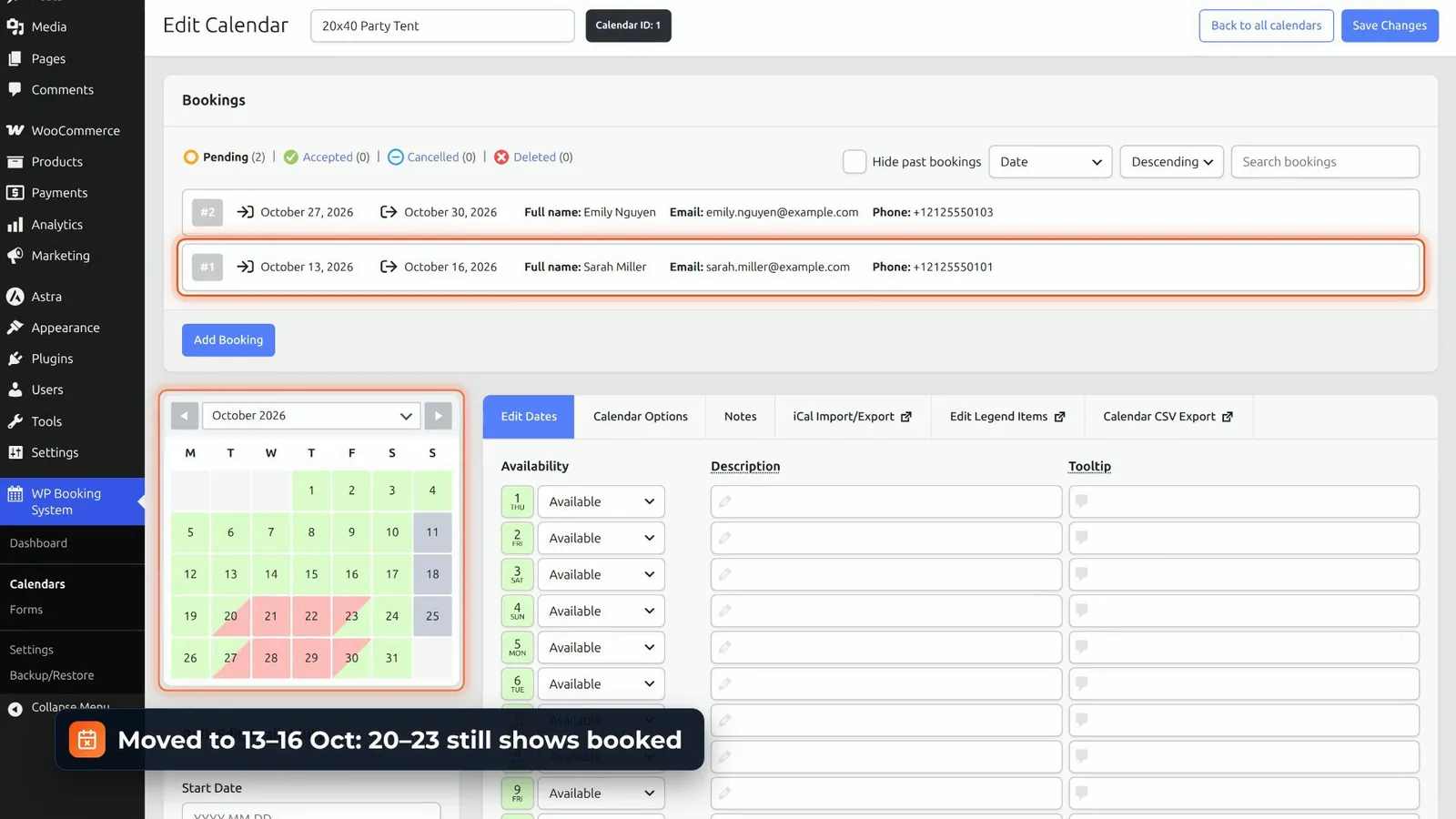This screenshot has height=819, width=1456.
Task: Open the WooCommerce sidebar icon
Action: 15,130
